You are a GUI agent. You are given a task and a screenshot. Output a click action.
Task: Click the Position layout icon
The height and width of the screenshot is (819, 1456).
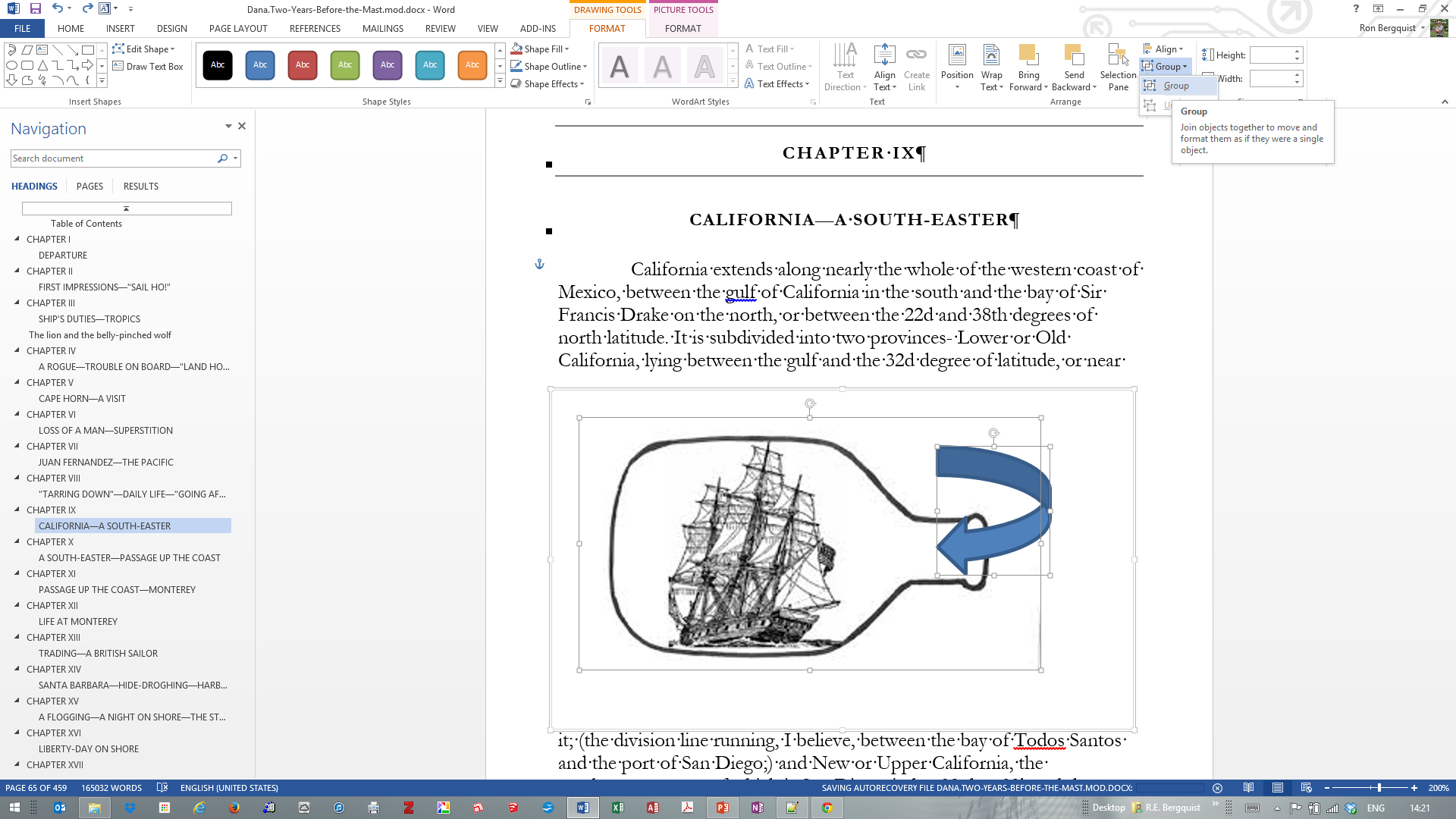(x=957, y=56)
